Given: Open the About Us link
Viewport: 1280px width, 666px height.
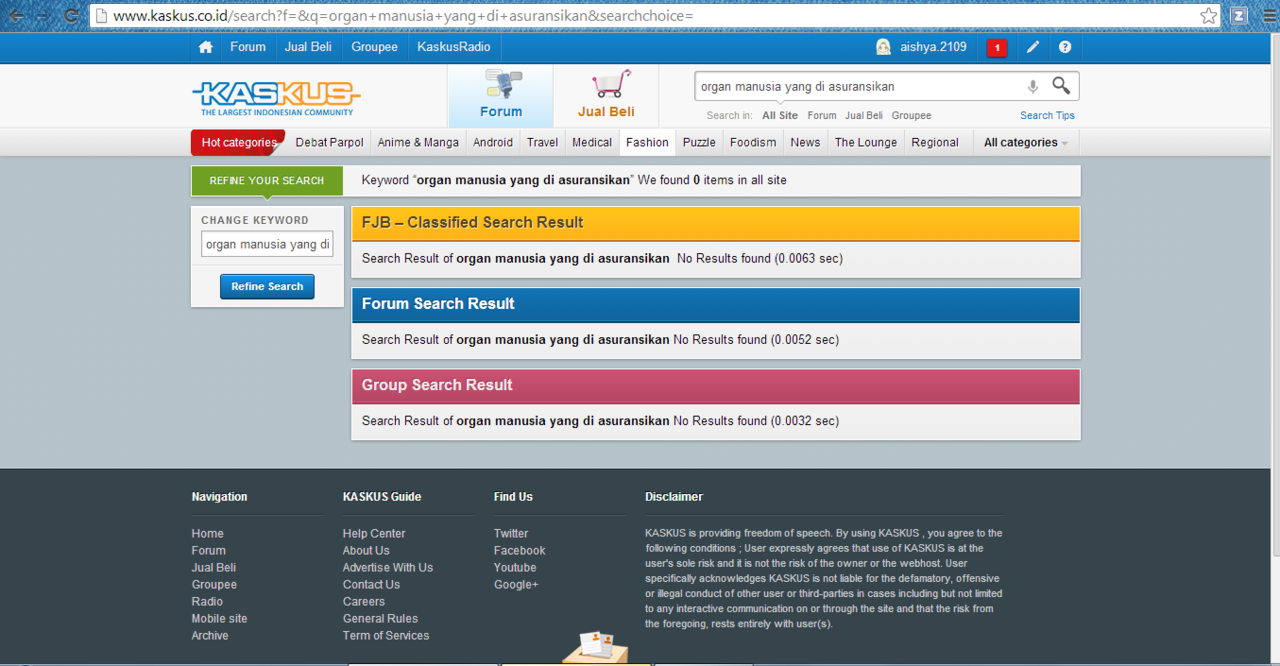Looking at the screenshot, I should [366, 551].
